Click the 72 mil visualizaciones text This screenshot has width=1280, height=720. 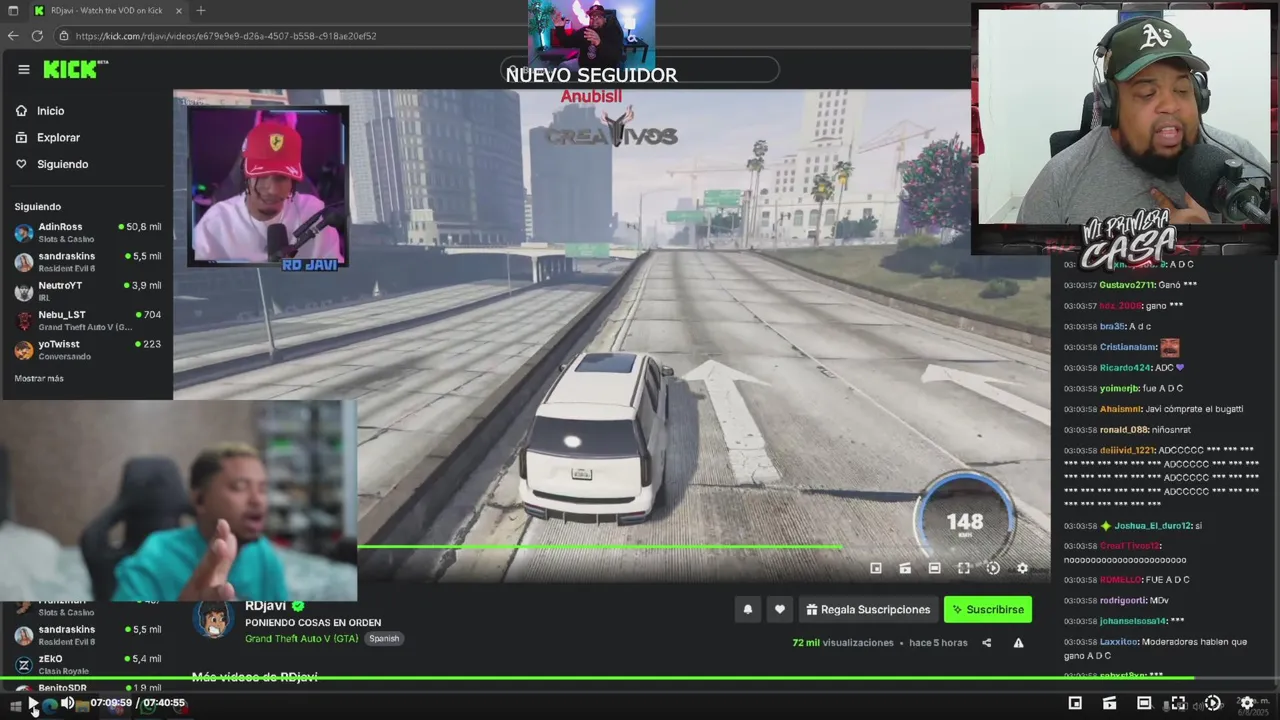tap(843, 643)
